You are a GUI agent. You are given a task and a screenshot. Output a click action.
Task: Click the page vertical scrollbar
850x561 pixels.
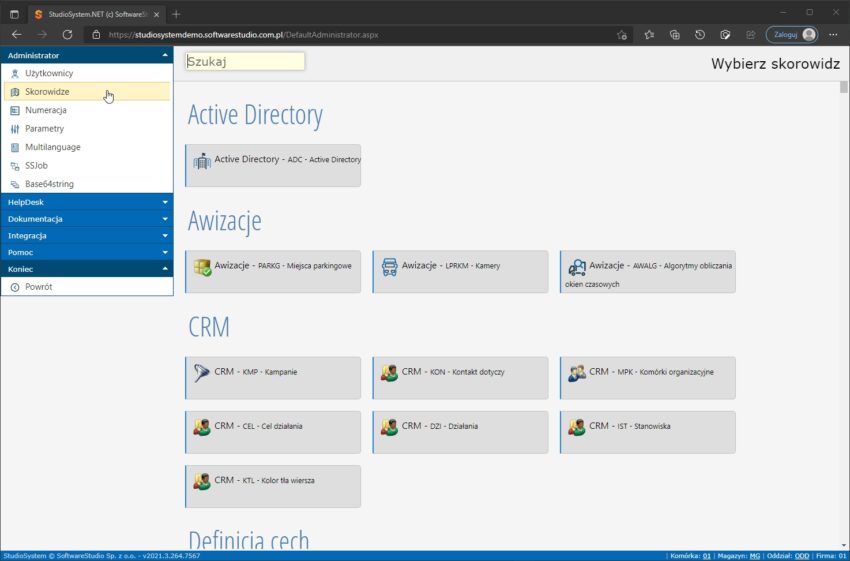[x=843, y=300]
